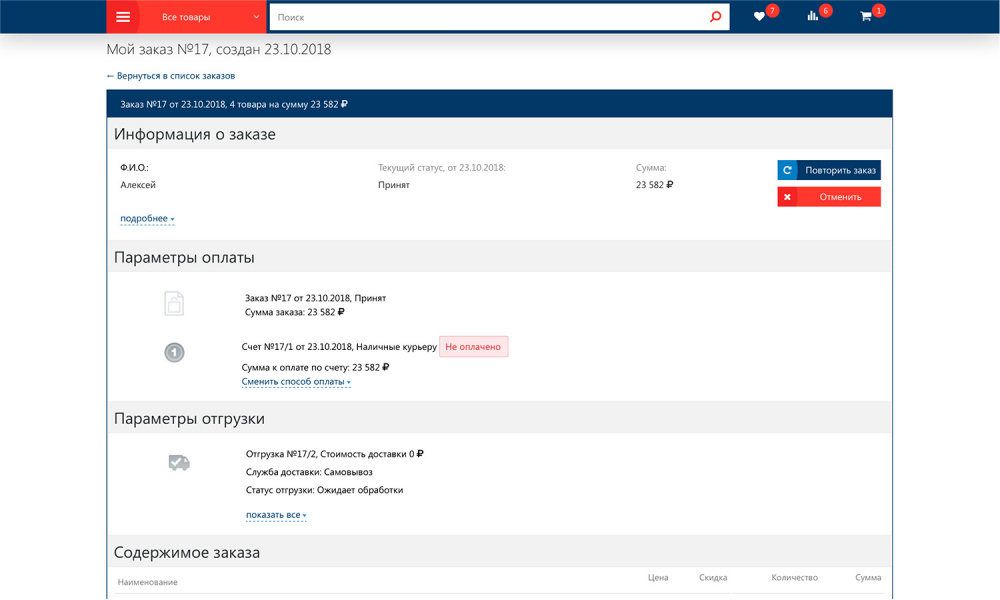Open favorites heart icon with 7 badge
Screen dimensions: 1000x600
(x=760, y=17)
